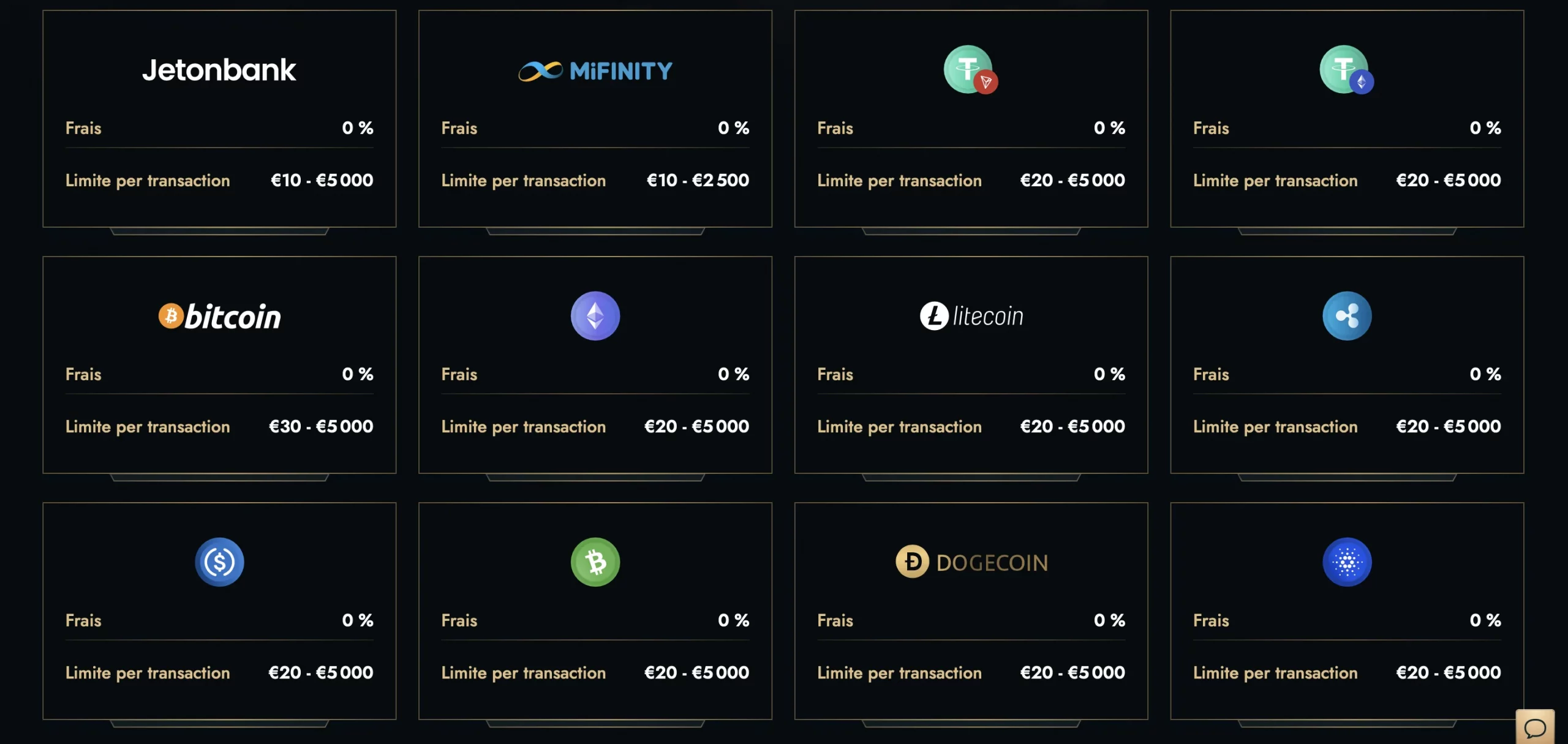Choose the Tether Ethereum (USDT ERC20) icon
1568x744 pixels.
pyautogui.click(x=1346, y=70)
